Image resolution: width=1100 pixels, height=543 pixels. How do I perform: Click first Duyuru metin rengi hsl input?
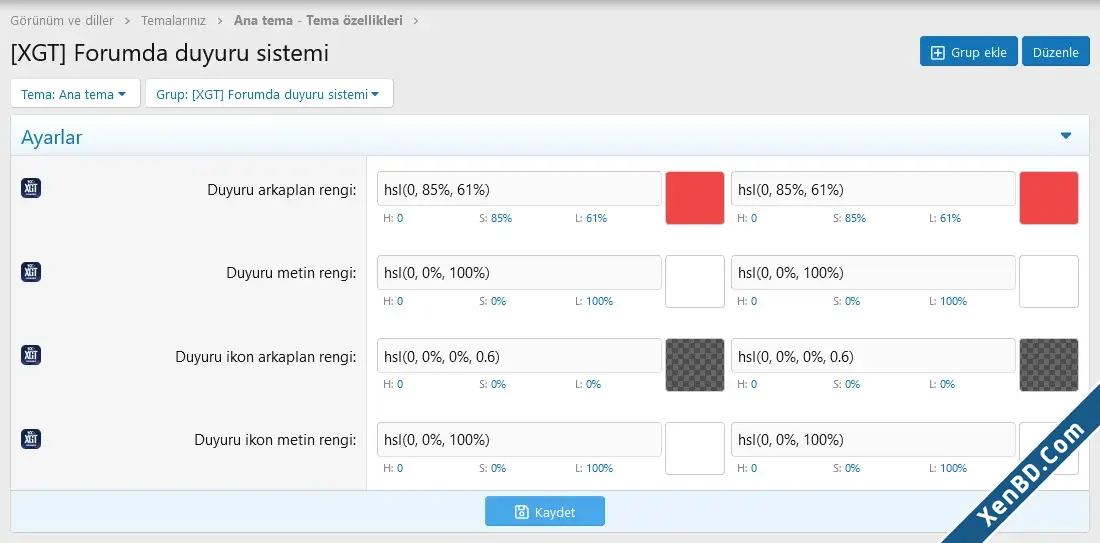519,272
